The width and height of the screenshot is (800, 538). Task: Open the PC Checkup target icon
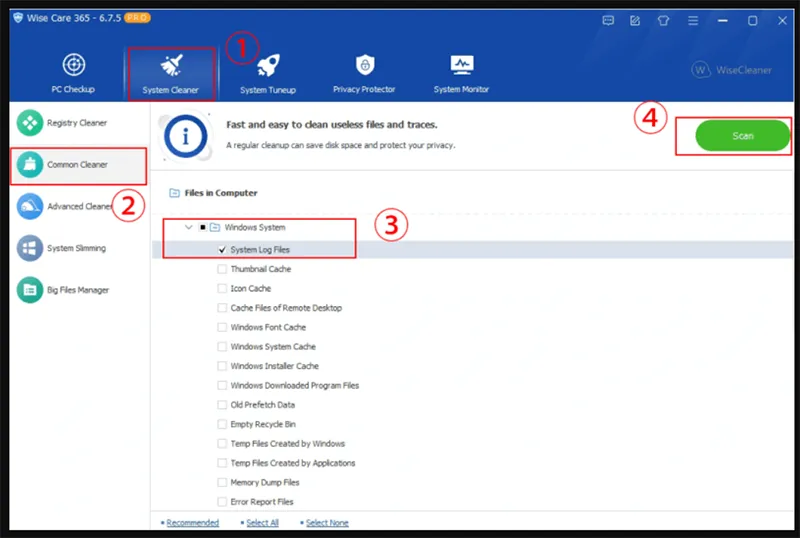coord(74,65)
